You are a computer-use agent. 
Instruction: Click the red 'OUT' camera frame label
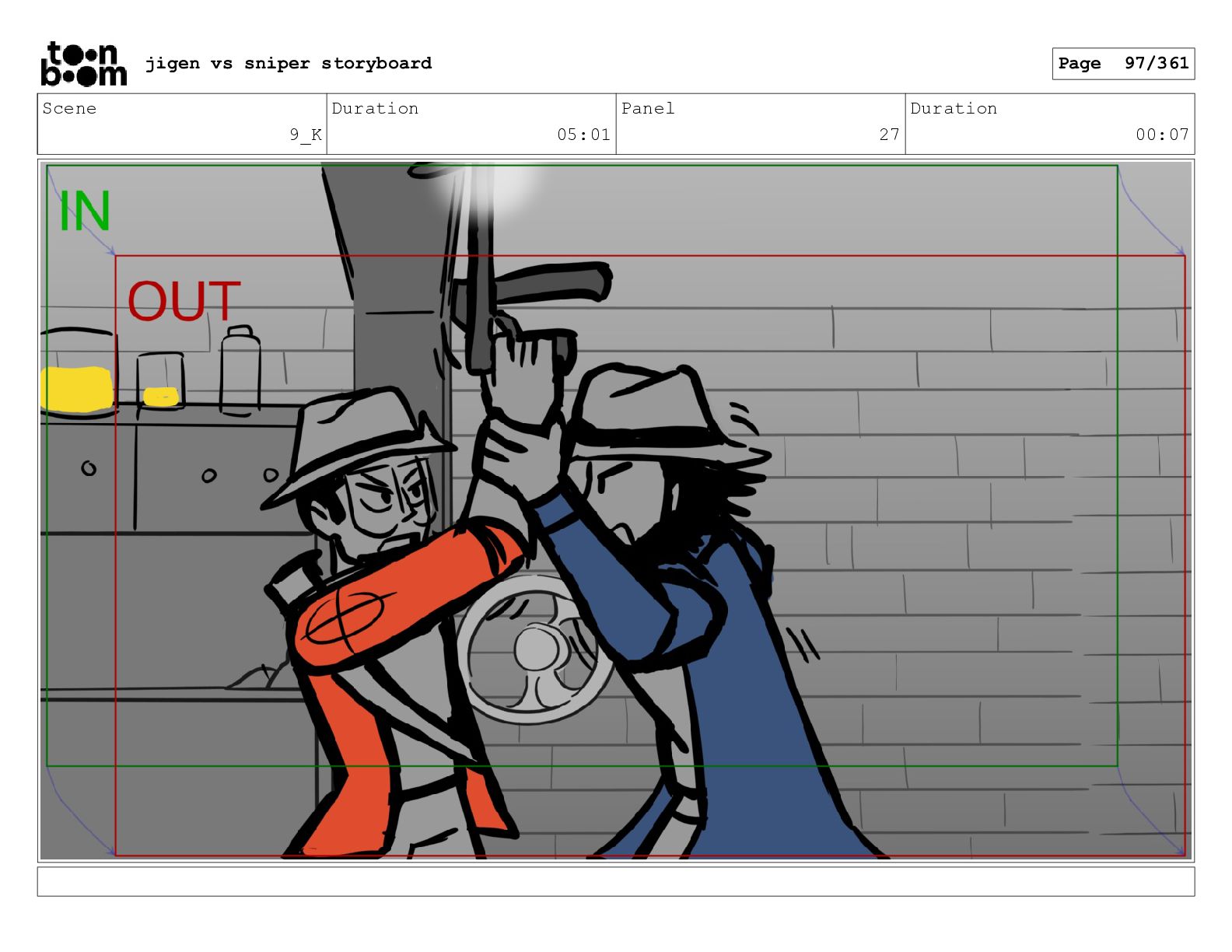point(184,301)
